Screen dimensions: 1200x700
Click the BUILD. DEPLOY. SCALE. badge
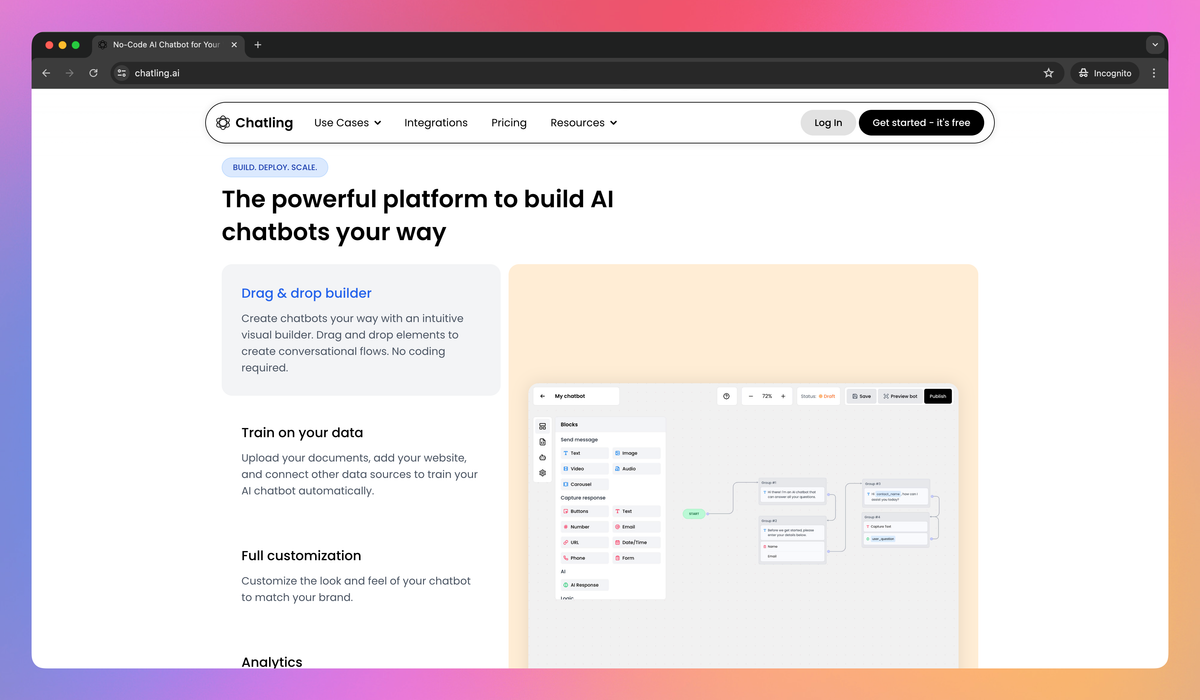coord(275,168)
